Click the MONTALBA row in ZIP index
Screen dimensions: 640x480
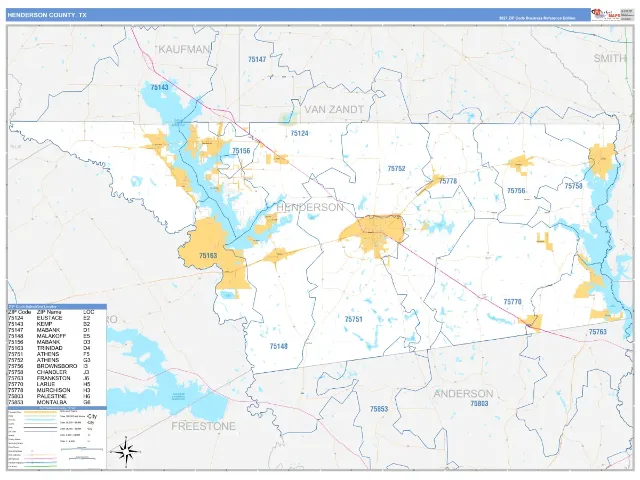(57, 402)
